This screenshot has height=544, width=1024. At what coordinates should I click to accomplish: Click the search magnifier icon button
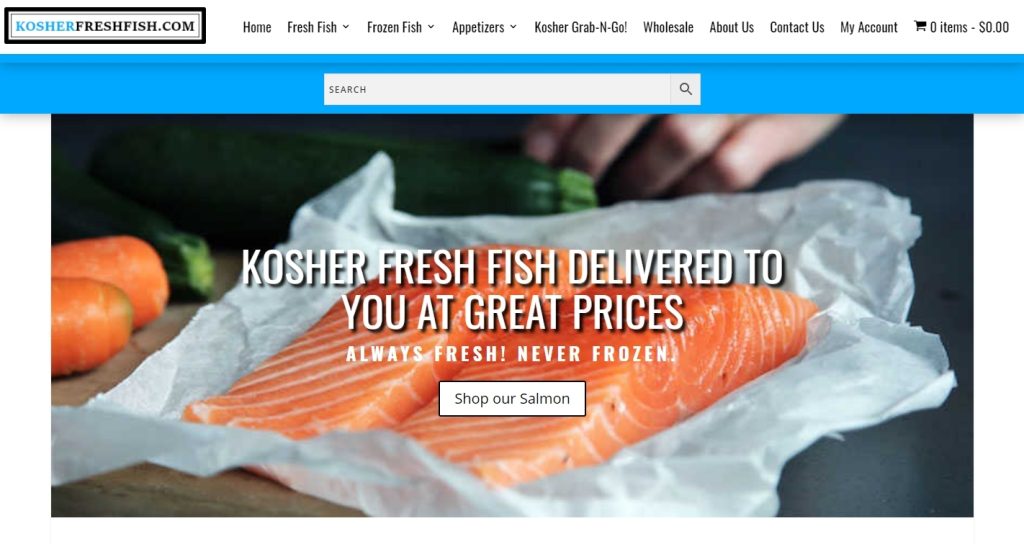tap(685, 89)
